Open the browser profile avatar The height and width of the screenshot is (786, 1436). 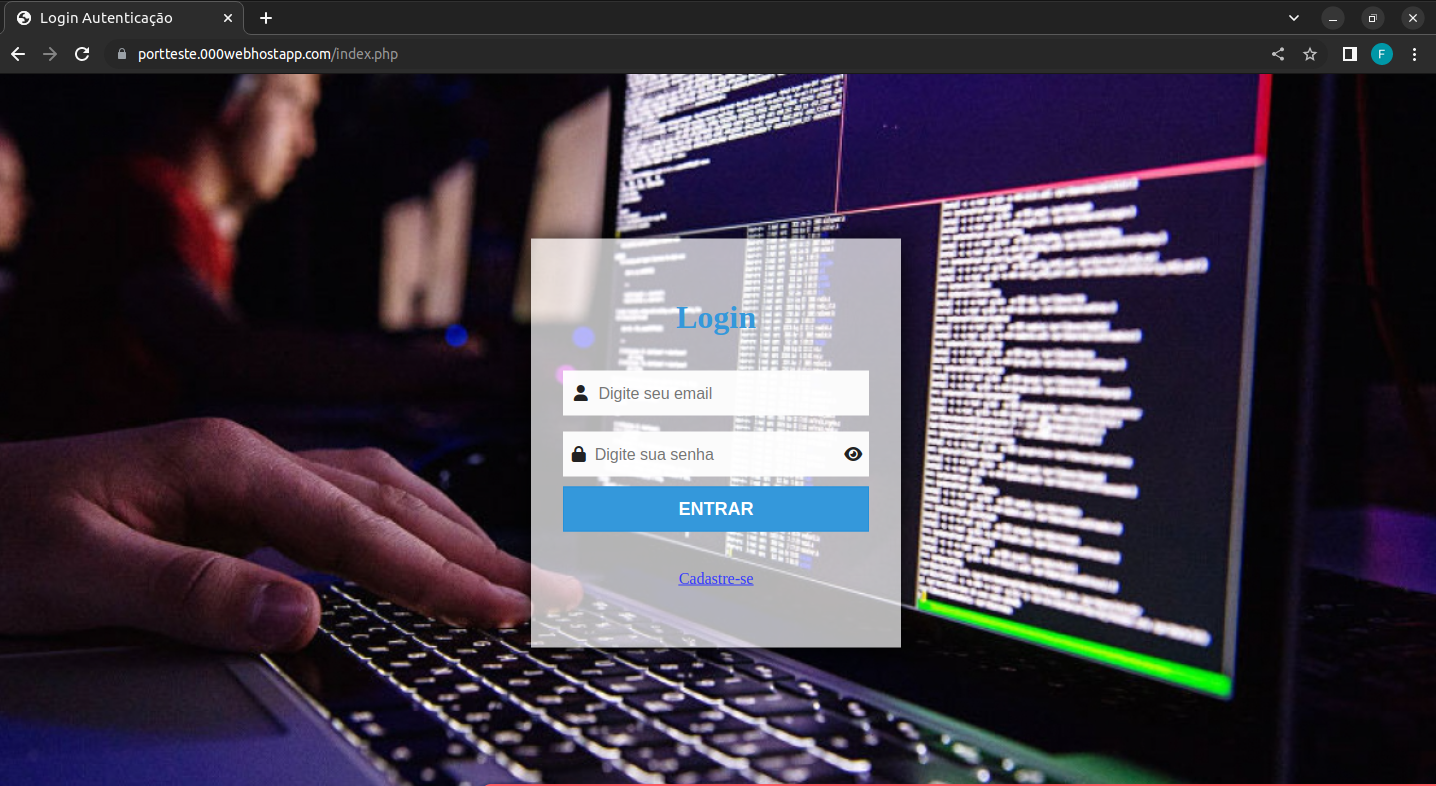pyautogui.click(x=1381, y=54)
